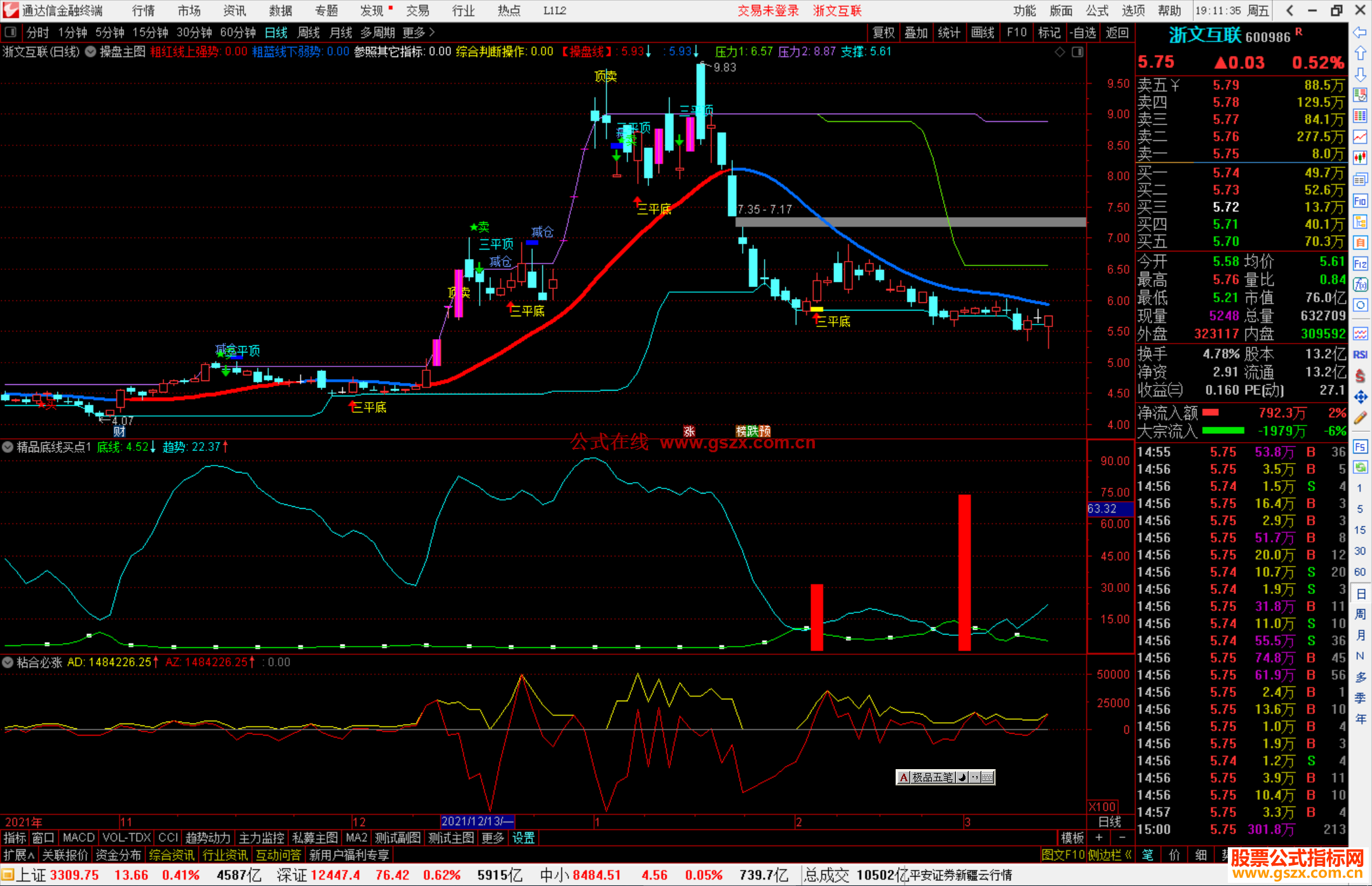Open the 公式 menu
This screenshot has width=1372, height=886.
click(x=1098, y=11)
